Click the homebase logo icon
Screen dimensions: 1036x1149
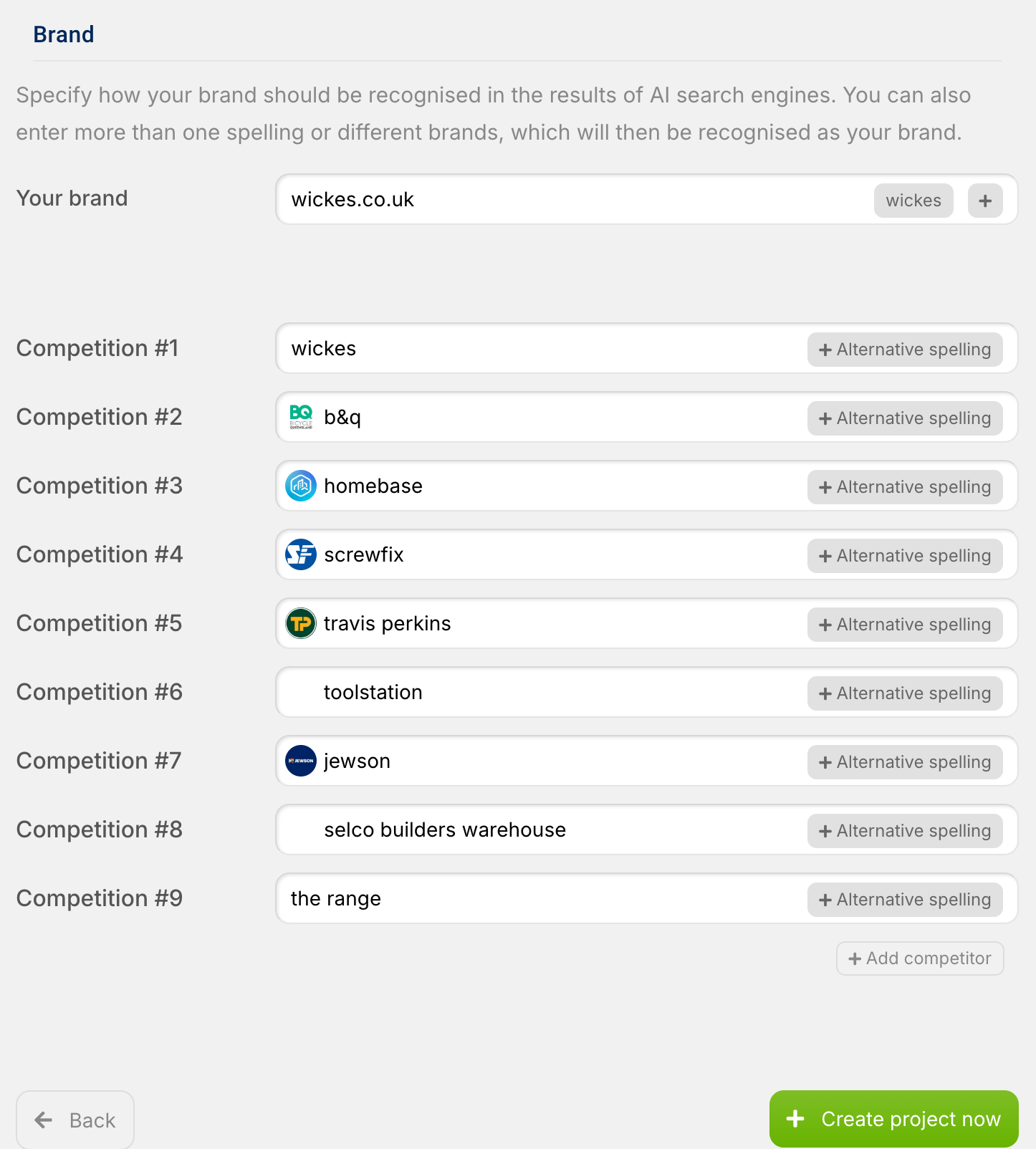301,486
